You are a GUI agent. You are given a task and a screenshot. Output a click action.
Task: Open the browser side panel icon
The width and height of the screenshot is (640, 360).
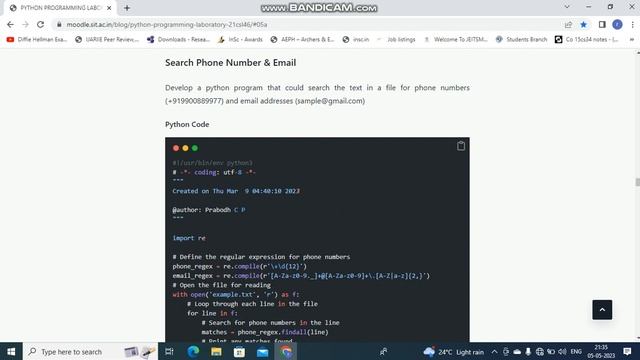[602, 24]
